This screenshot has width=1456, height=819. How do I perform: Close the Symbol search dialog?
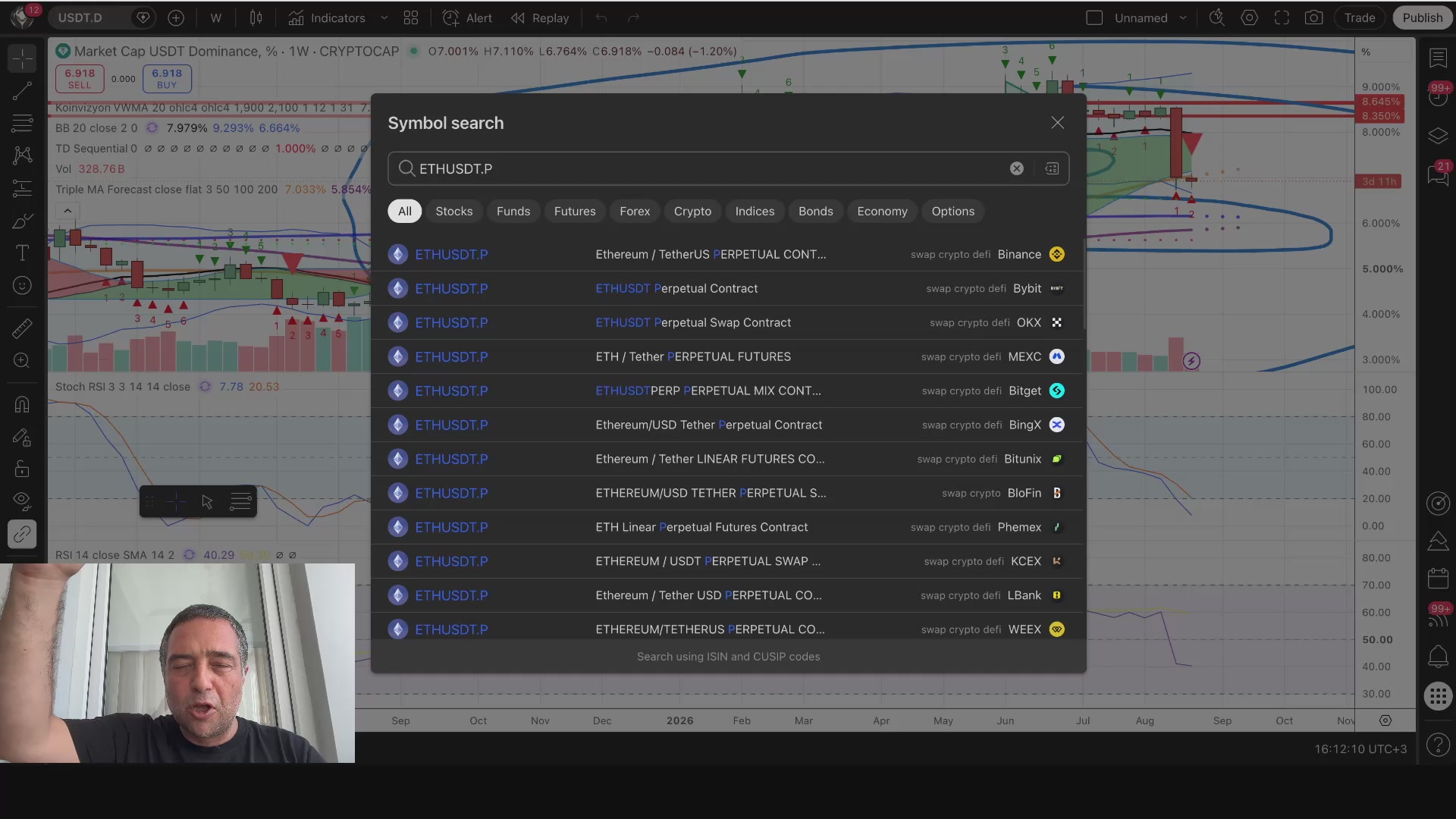click(1058, 123)
